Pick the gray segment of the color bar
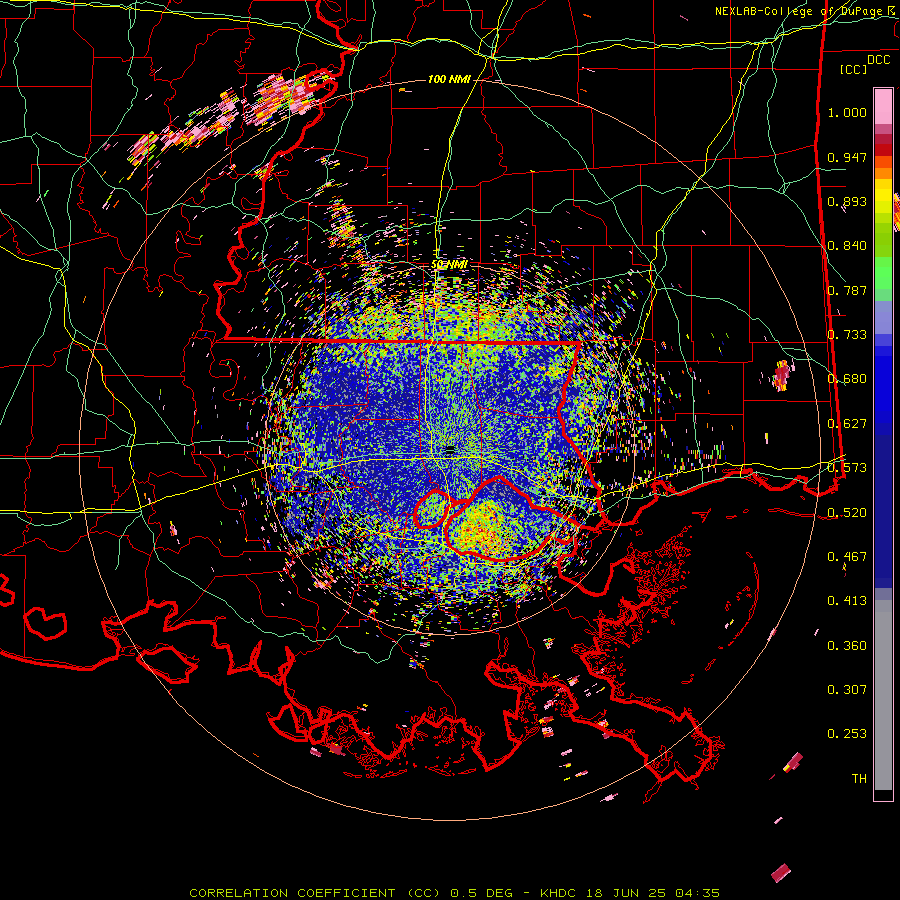The height and width of the screenshot is (900, 900). click(x=883, y=695)
